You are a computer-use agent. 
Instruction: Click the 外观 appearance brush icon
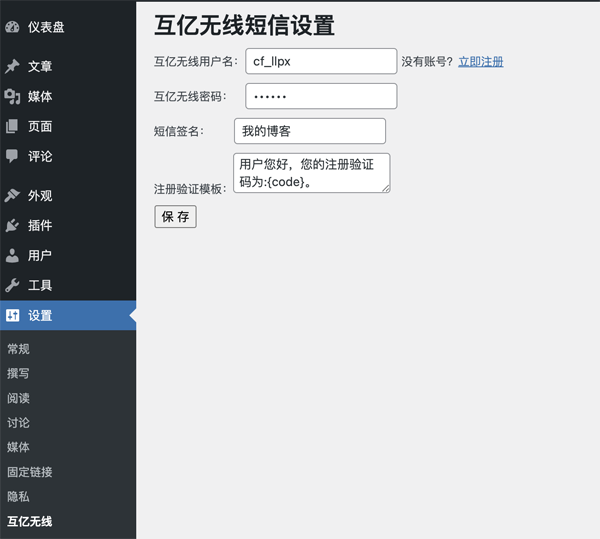[x=12, y=196]
